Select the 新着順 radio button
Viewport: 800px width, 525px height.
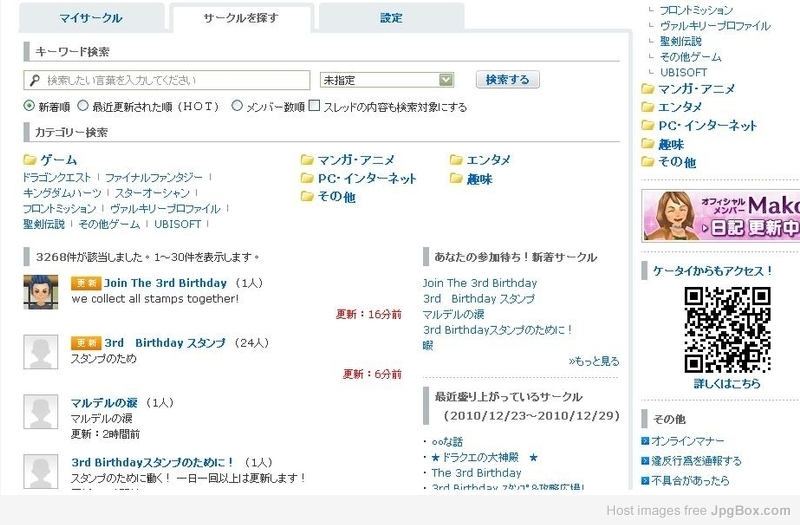pos(29,106)
